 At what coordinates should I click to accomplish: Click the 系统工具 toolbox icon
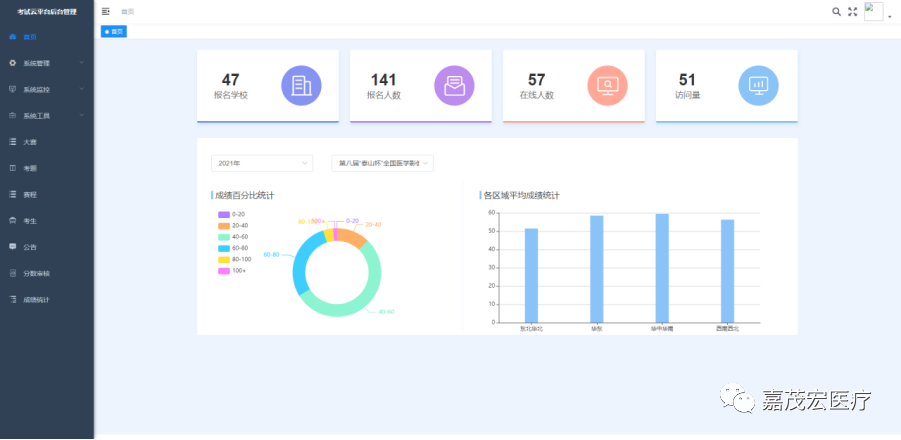[x=13, y=115]
